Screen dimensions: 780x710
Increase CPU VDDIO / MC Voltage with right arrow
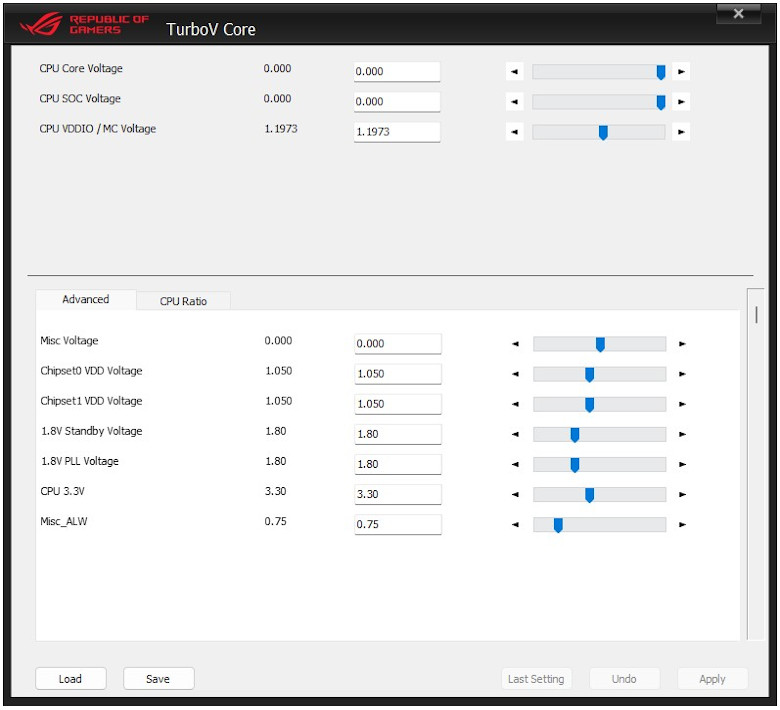click(681, 132)
